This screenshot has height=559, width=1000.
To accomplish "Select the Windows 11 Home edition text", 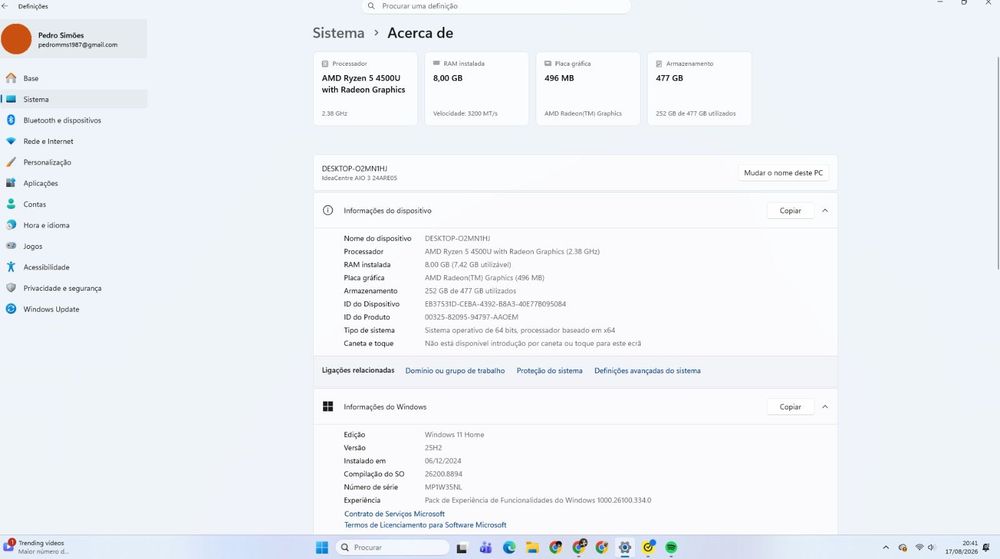I will [455, 435].
